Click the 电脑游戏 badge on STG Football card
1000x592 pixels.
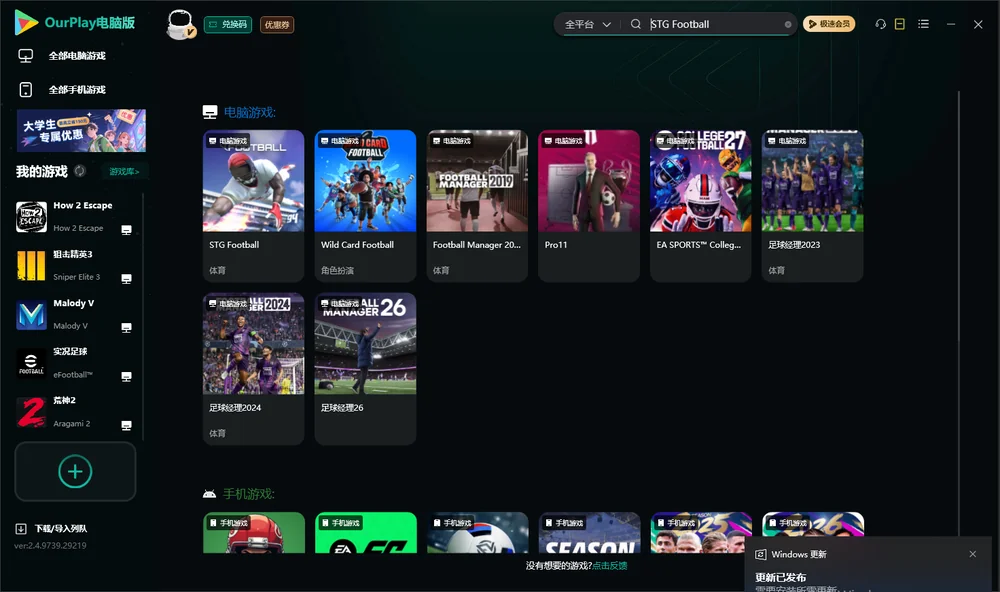click(228, 140)
